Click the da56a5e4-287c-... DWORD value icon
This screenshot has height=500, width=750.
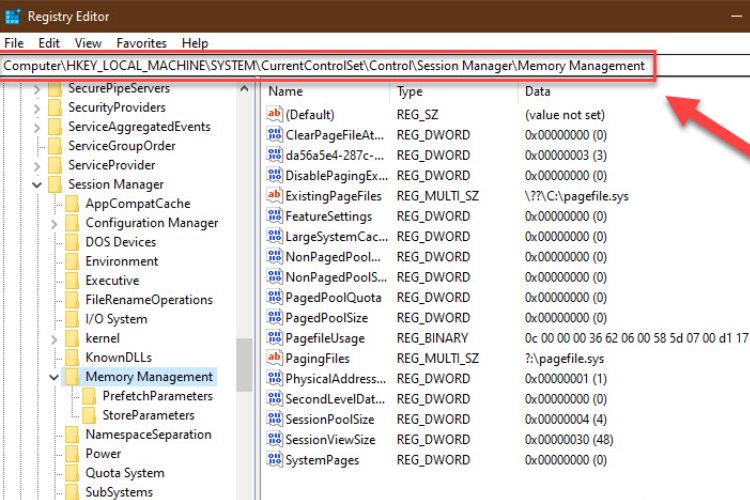click(x=275, y=155)
